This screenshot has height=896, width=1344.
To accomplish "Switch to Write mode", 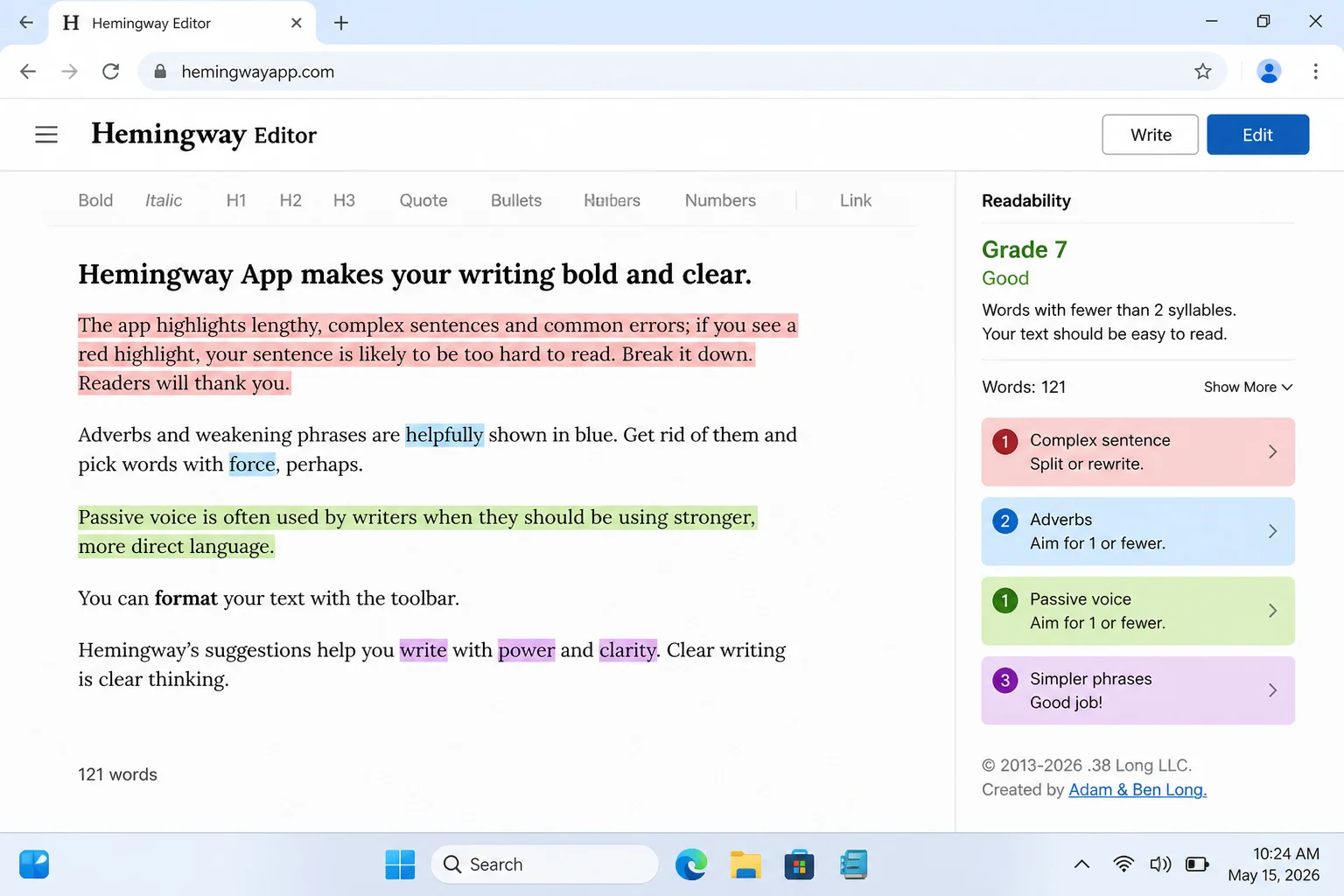I will point(1150,135).
